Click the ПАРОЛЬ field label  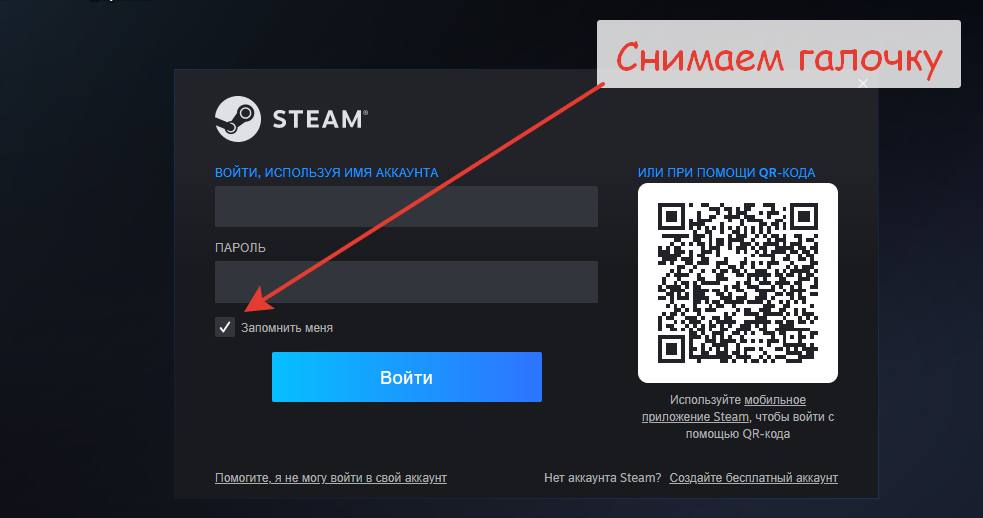tap(240, 248)
